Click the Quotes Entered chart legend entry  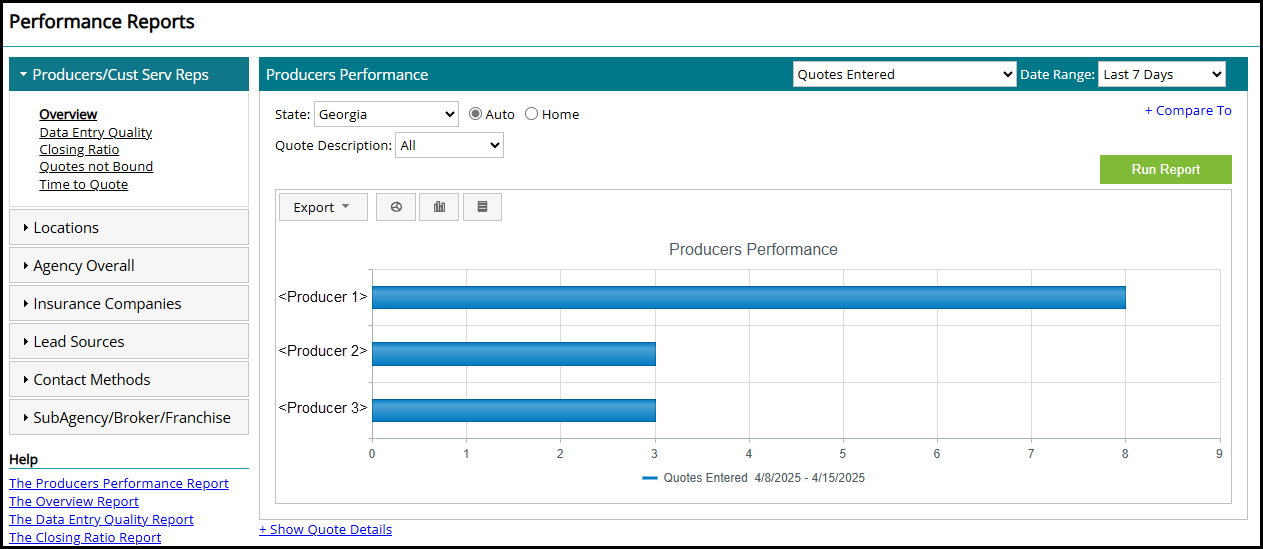(x=753, y=478)
